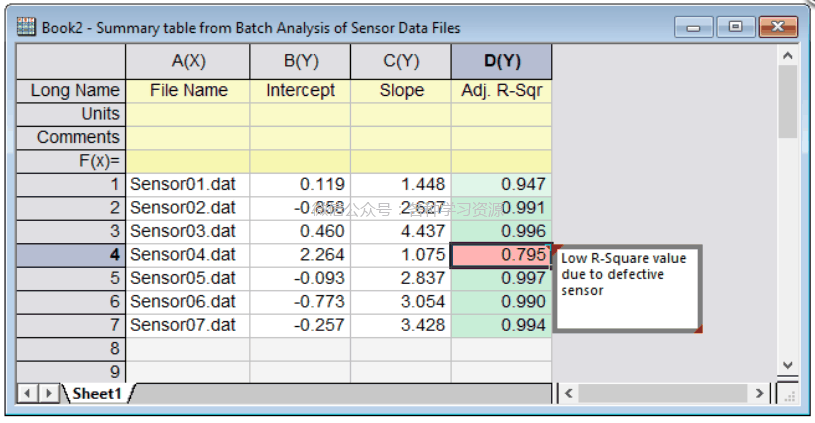The height and width of the screenshot is (423, 815).
Task: Click the next sheet navigation arrow
Action: click(x=47, y=394)
